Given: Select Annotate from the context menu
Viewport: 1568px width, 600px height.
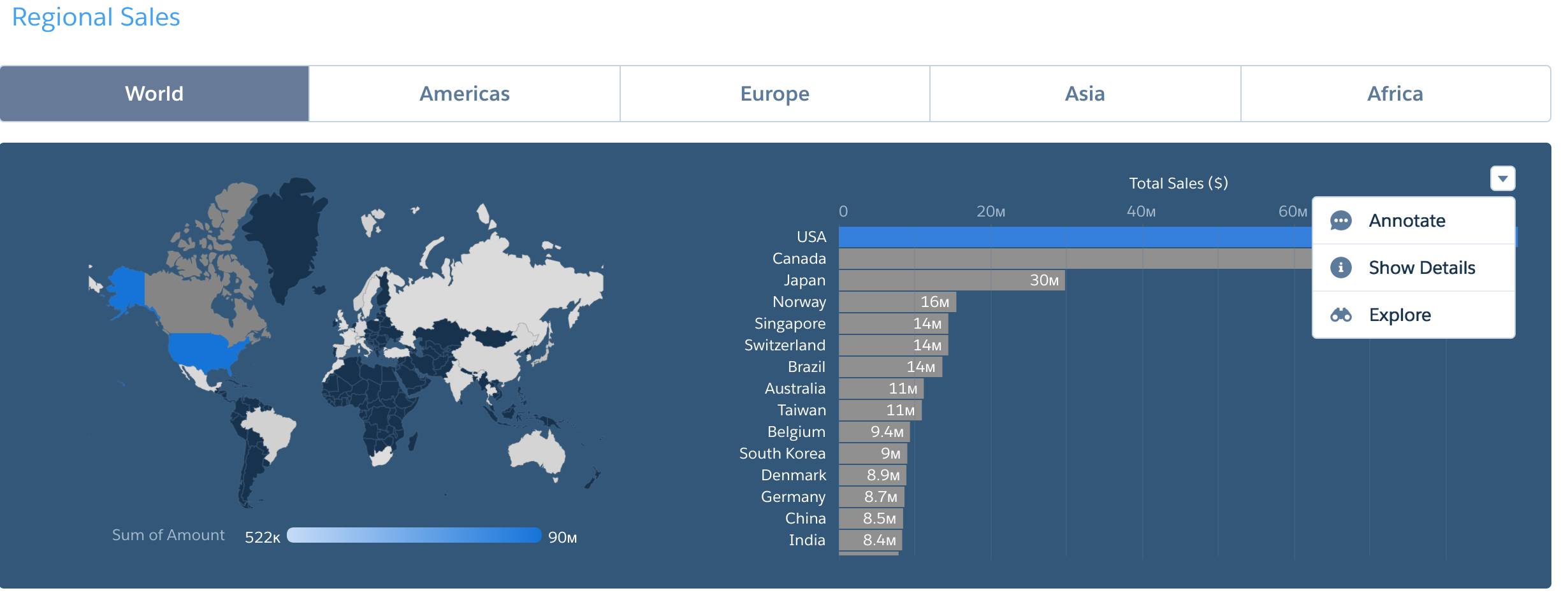Looking at the screenshot, I should [x=1409, y=220].
